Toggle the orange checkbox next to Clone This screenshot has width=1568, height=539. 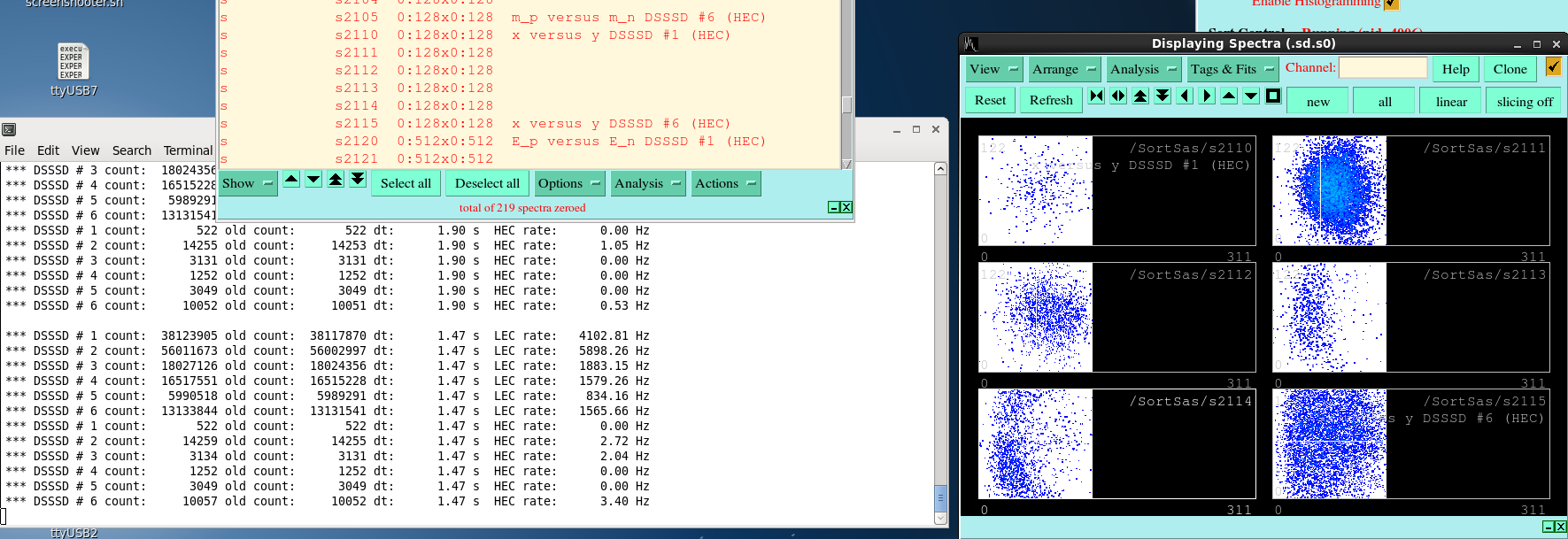tap(1553, 67)
